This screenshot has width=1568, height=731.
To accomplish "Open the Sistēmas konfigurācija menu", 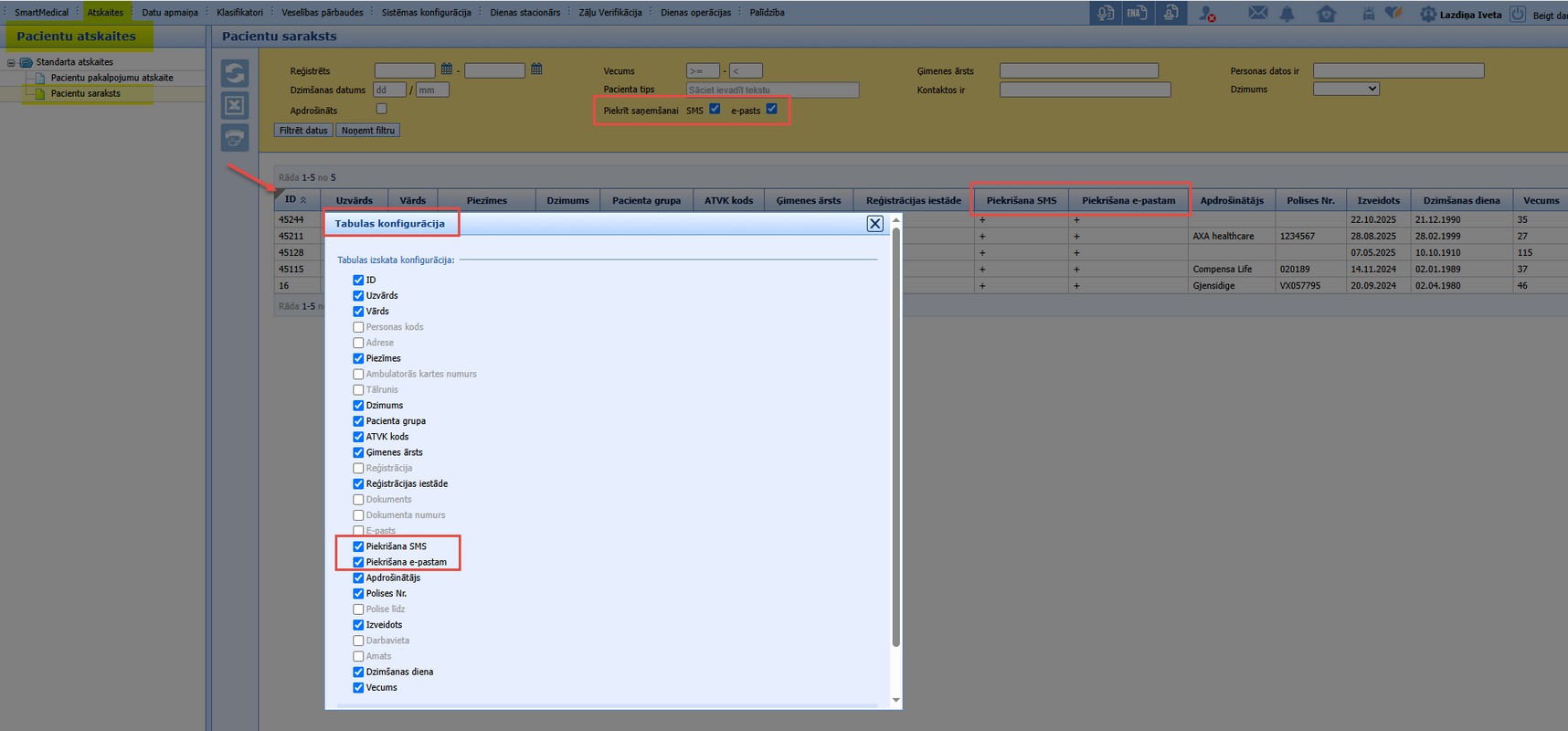I will 426,13.
